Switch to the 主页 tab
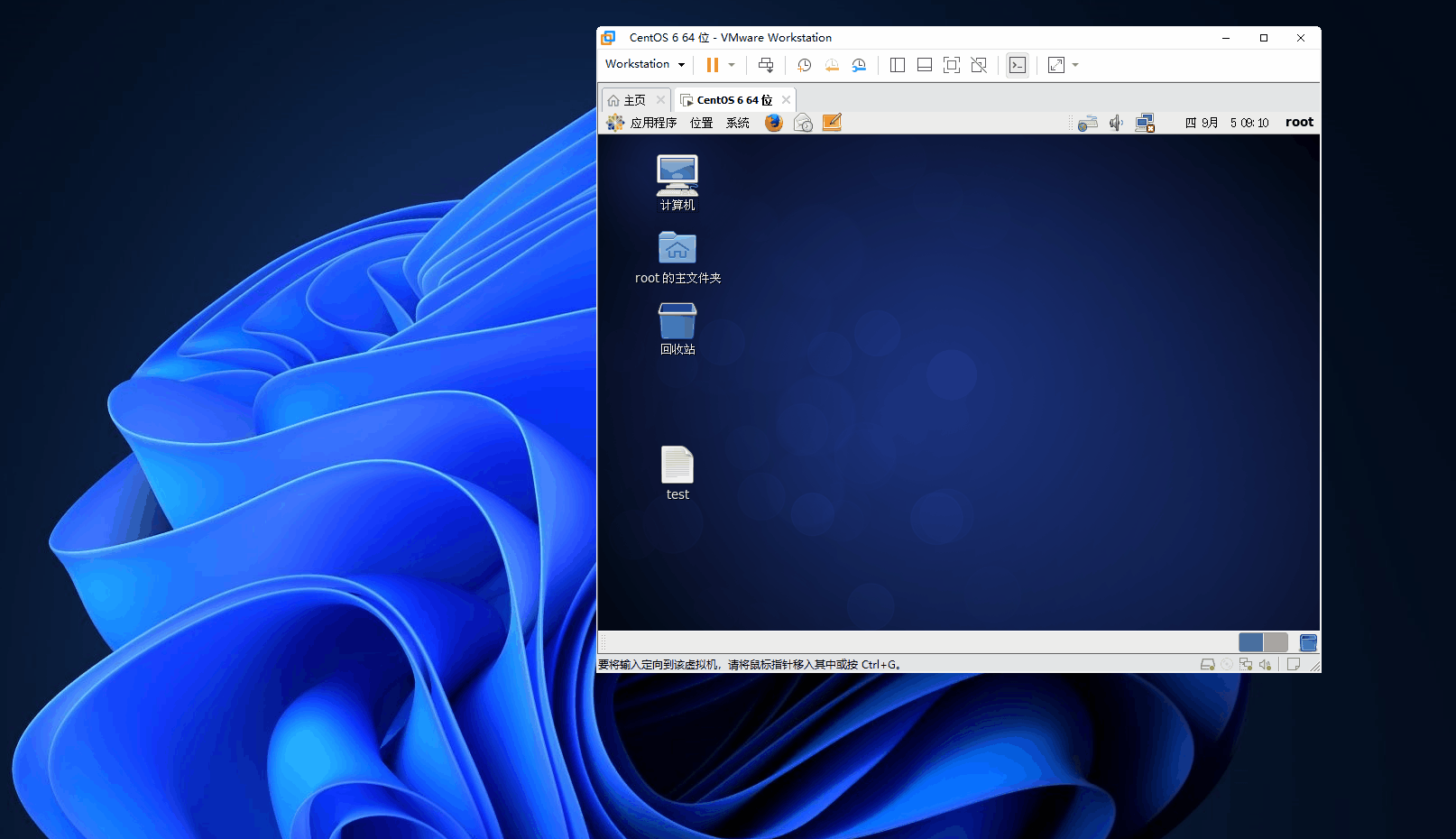Image resolution: width=1456 pixels, height=839 pixels. [x=634, y=100]
